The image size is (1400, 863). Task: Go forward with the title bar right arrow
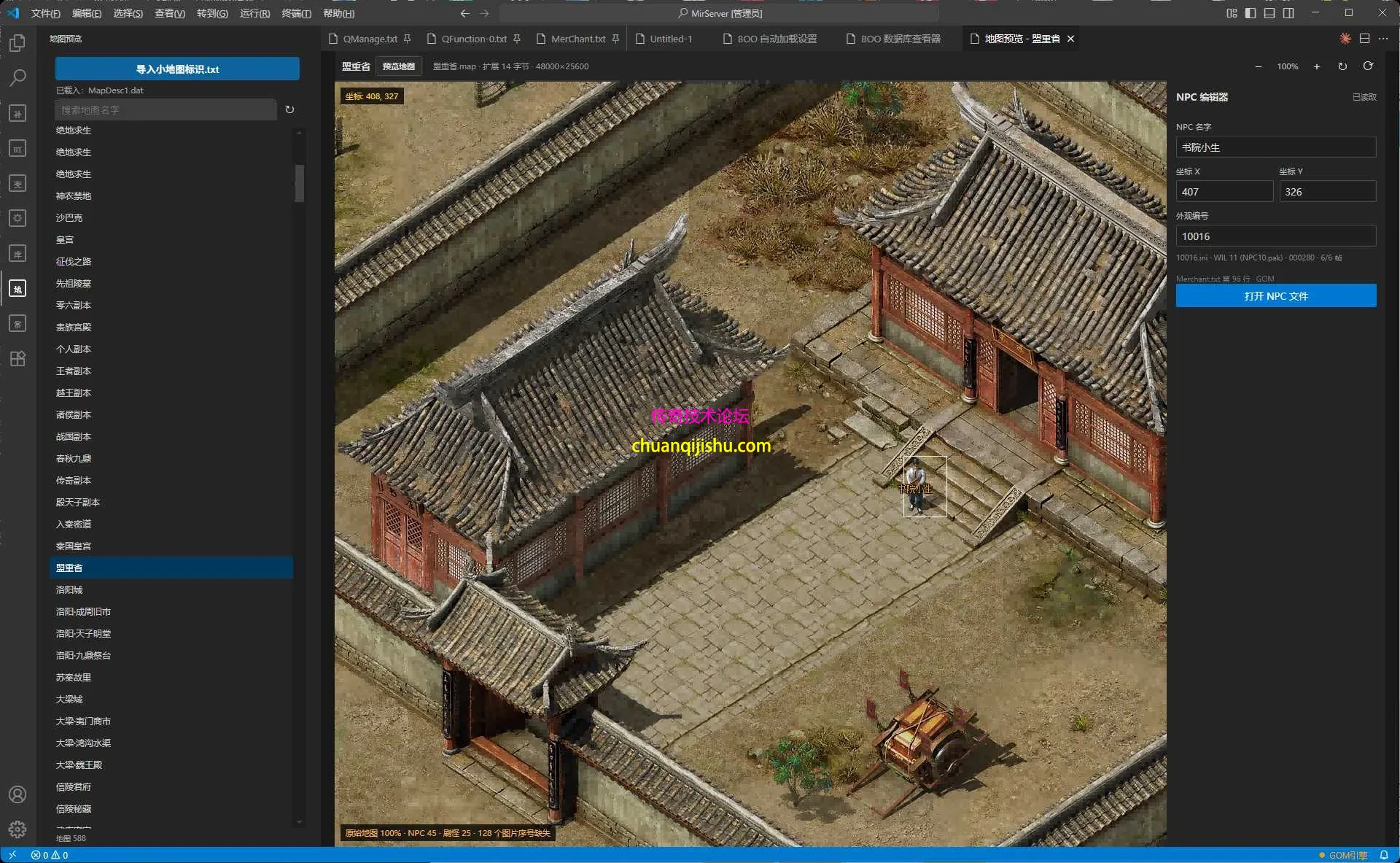[x=484, y=13]
